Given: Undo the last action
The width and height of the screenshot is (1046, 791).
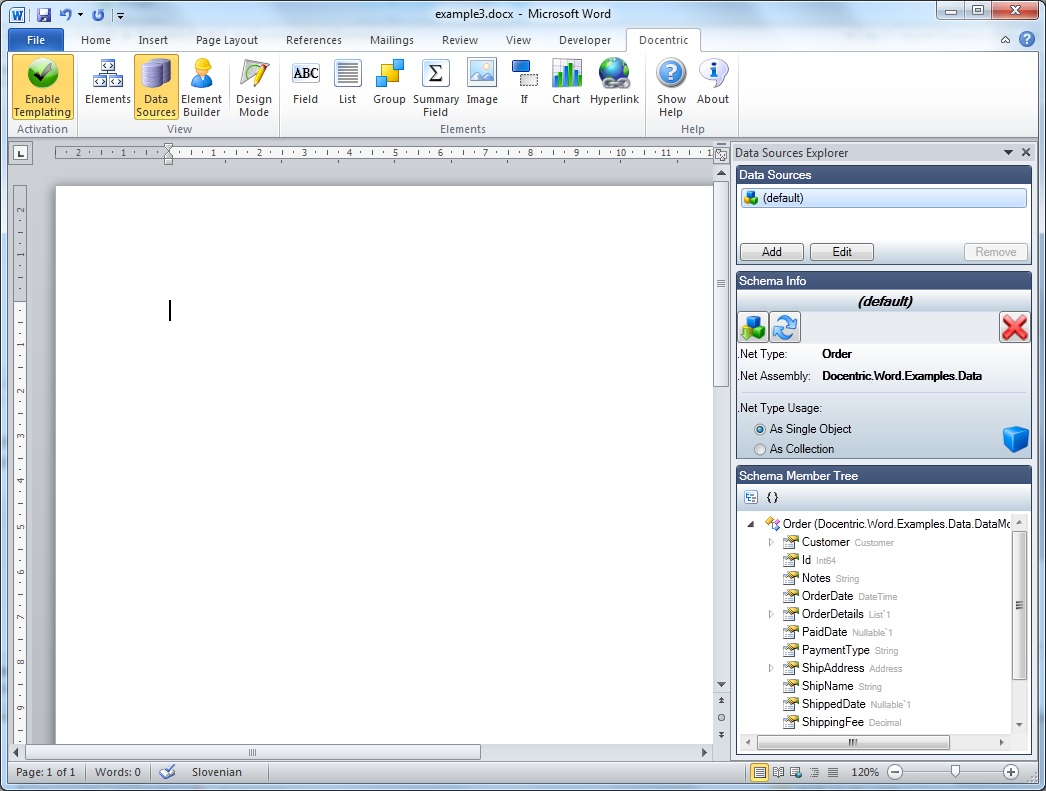Looking at the screenshot, I should point(65,14).
